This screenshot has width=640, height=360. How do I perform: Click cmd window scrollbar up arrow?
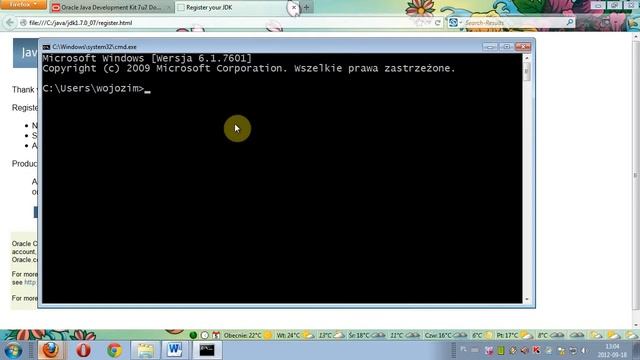pos(527,58)
